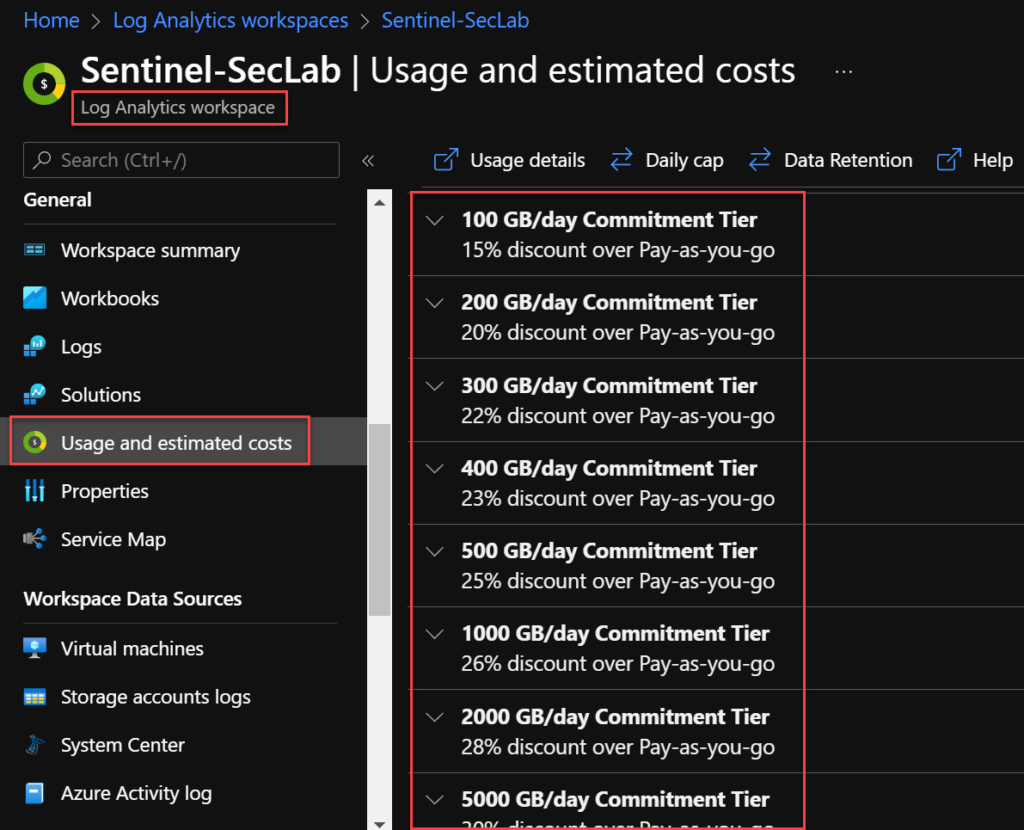Click the Azure Activity log icon
The image size is (1024, 830).
pos(35,793)
